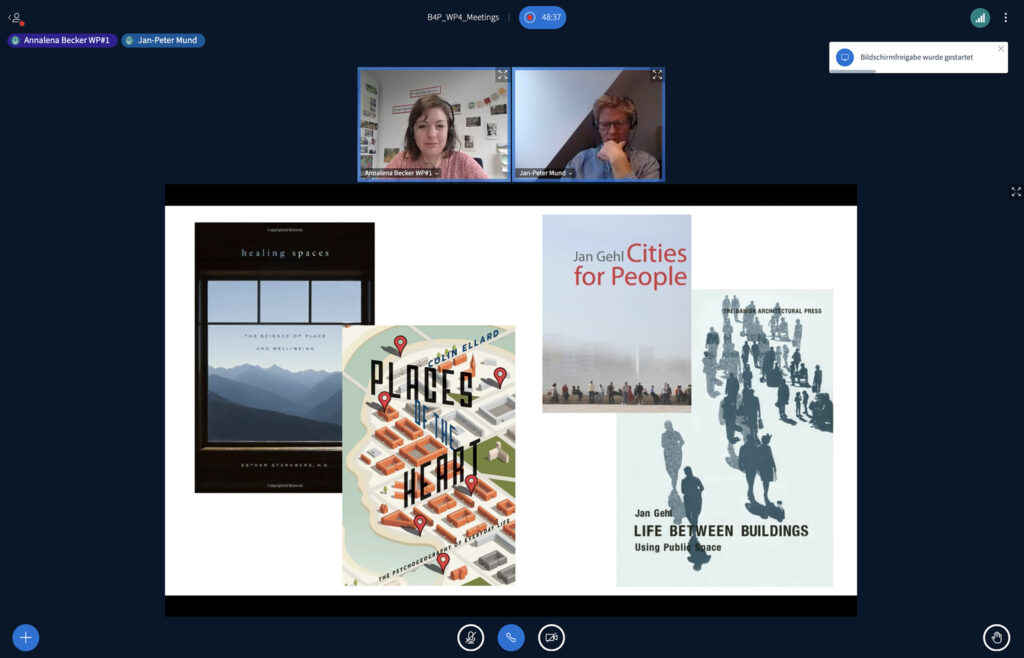
Task: Click the B4P_WP4_Meetings room title
Action: (x=463, y=18)
